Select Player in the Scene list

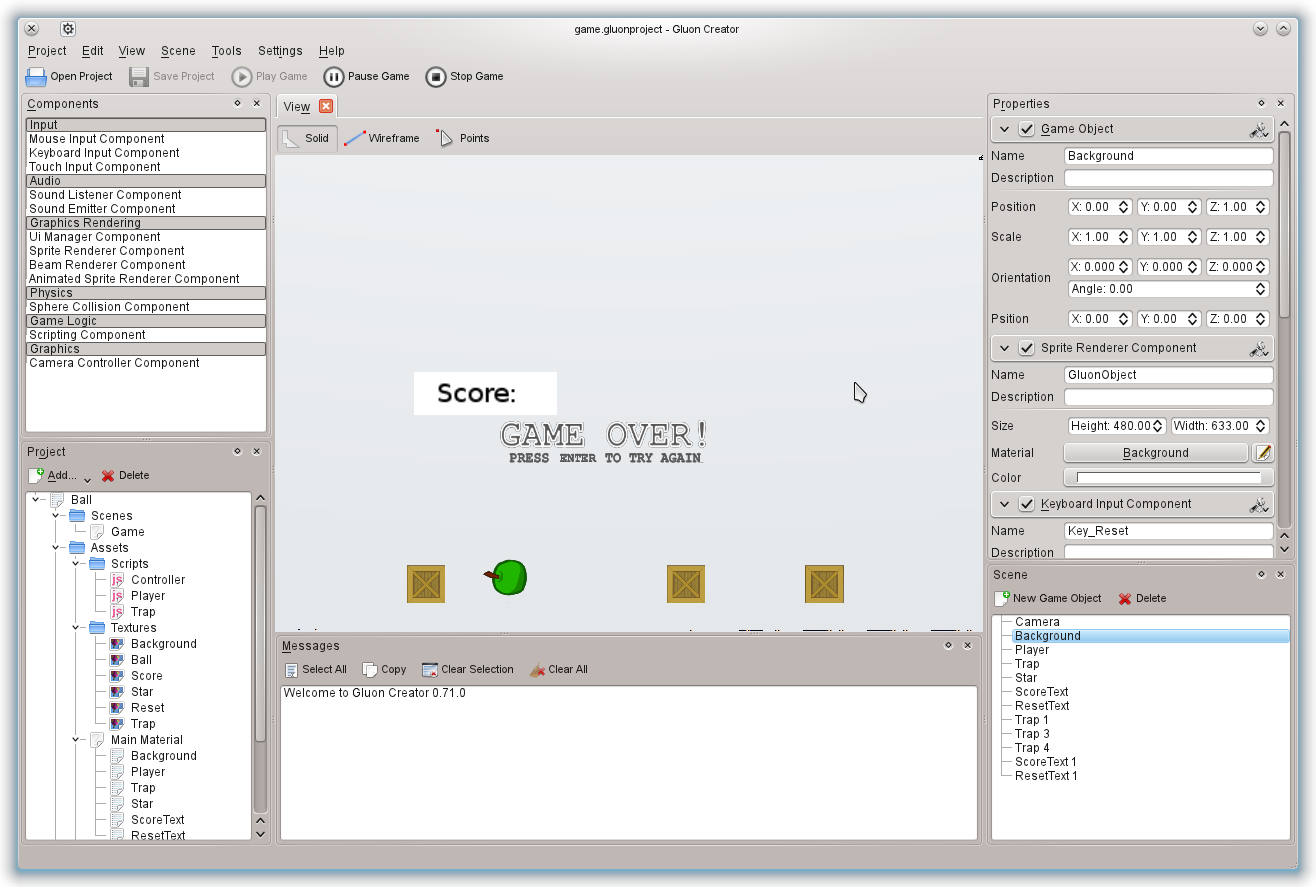point(1032,650)
